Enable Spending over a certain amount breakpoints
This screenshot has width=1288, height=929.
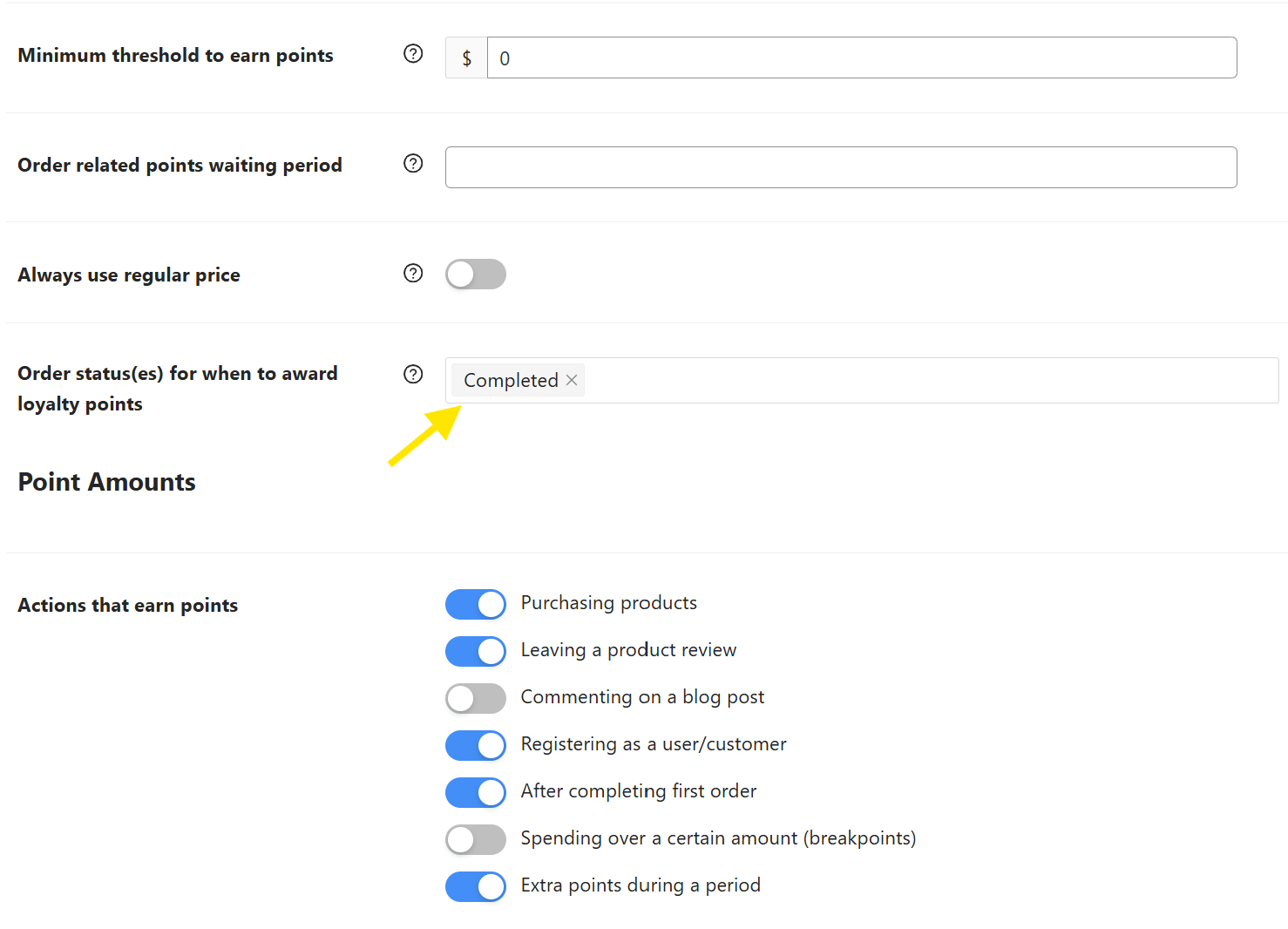(x=475, y=839)
